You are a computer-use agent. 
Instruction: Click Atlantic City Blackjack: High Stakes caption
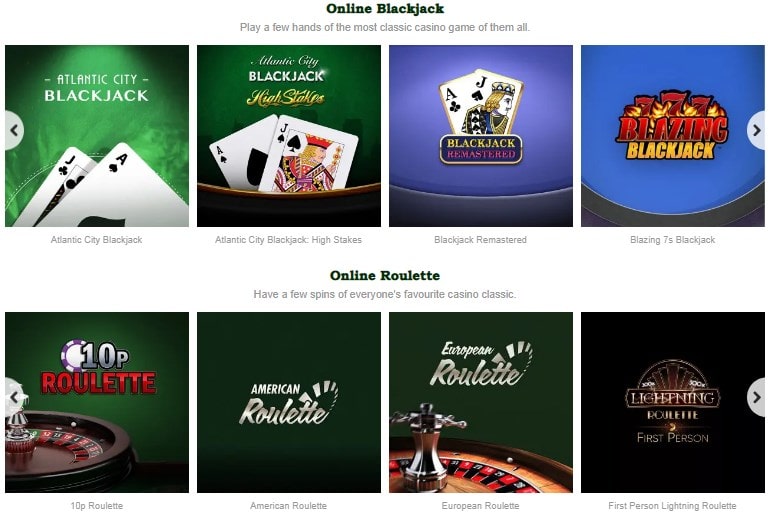point(289,240)
